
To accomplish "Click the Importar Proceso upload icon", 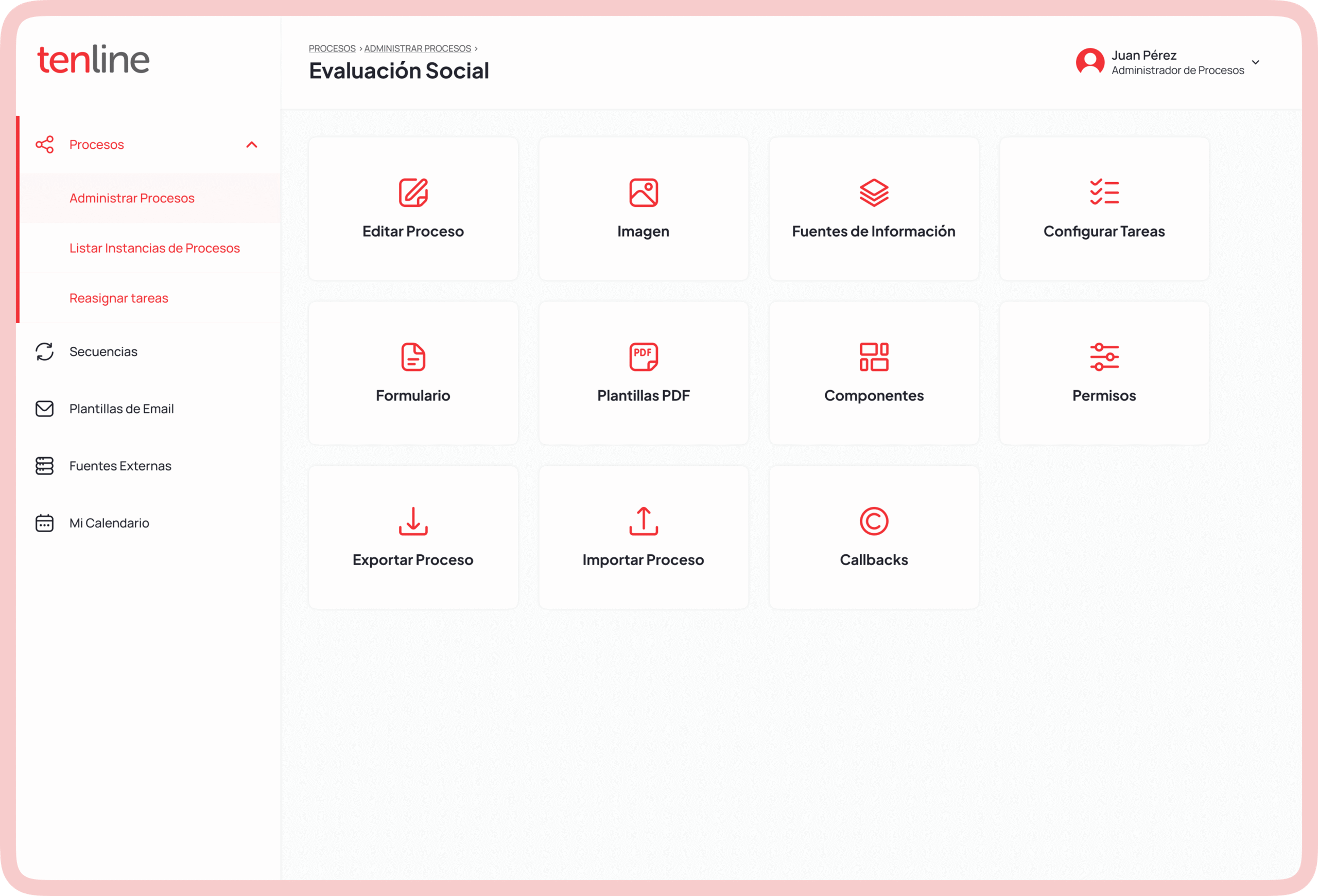I will pos(643,521).
